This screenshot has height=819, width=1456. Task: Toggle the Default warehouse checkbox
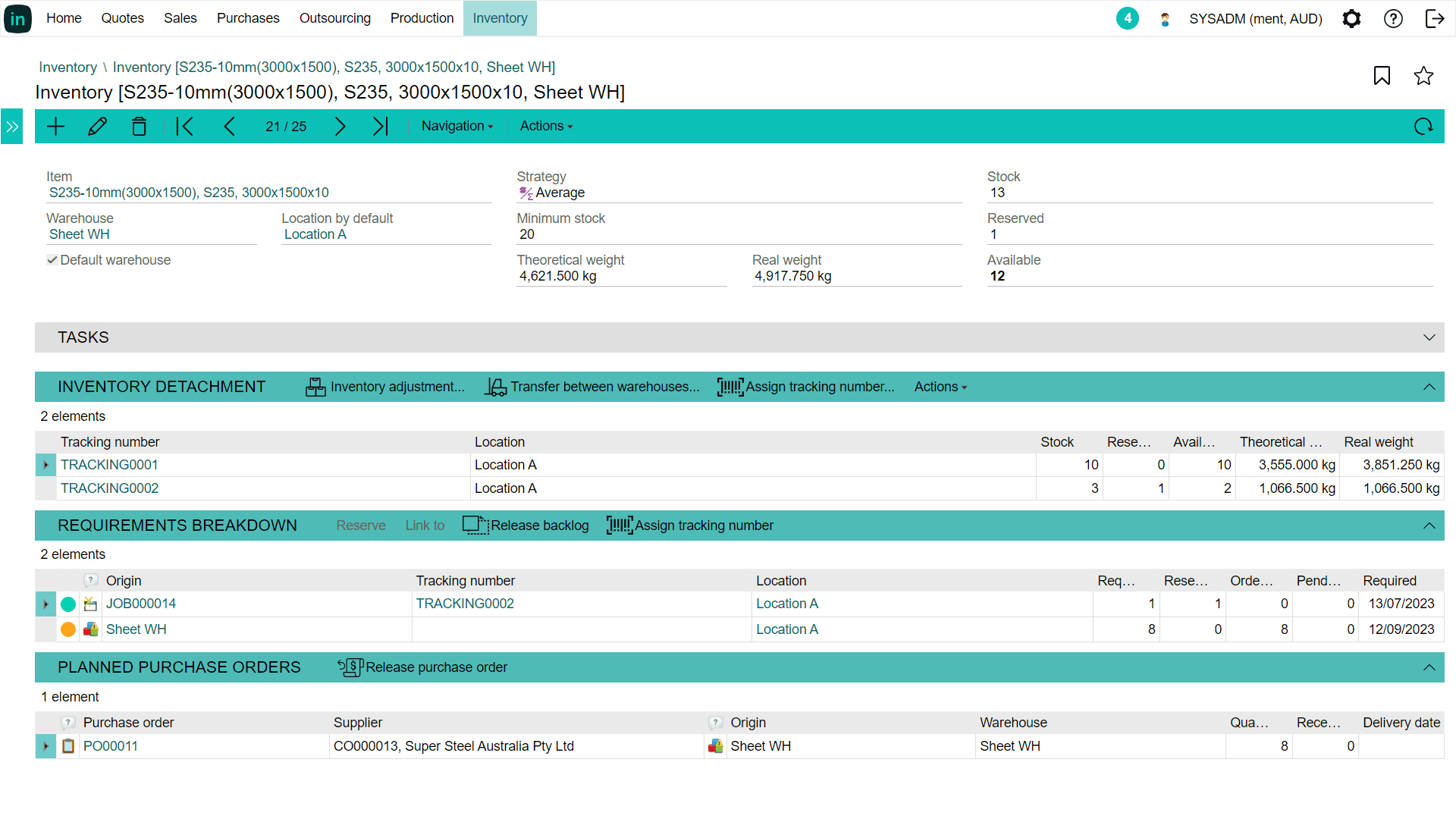click(x=52, y=260)
